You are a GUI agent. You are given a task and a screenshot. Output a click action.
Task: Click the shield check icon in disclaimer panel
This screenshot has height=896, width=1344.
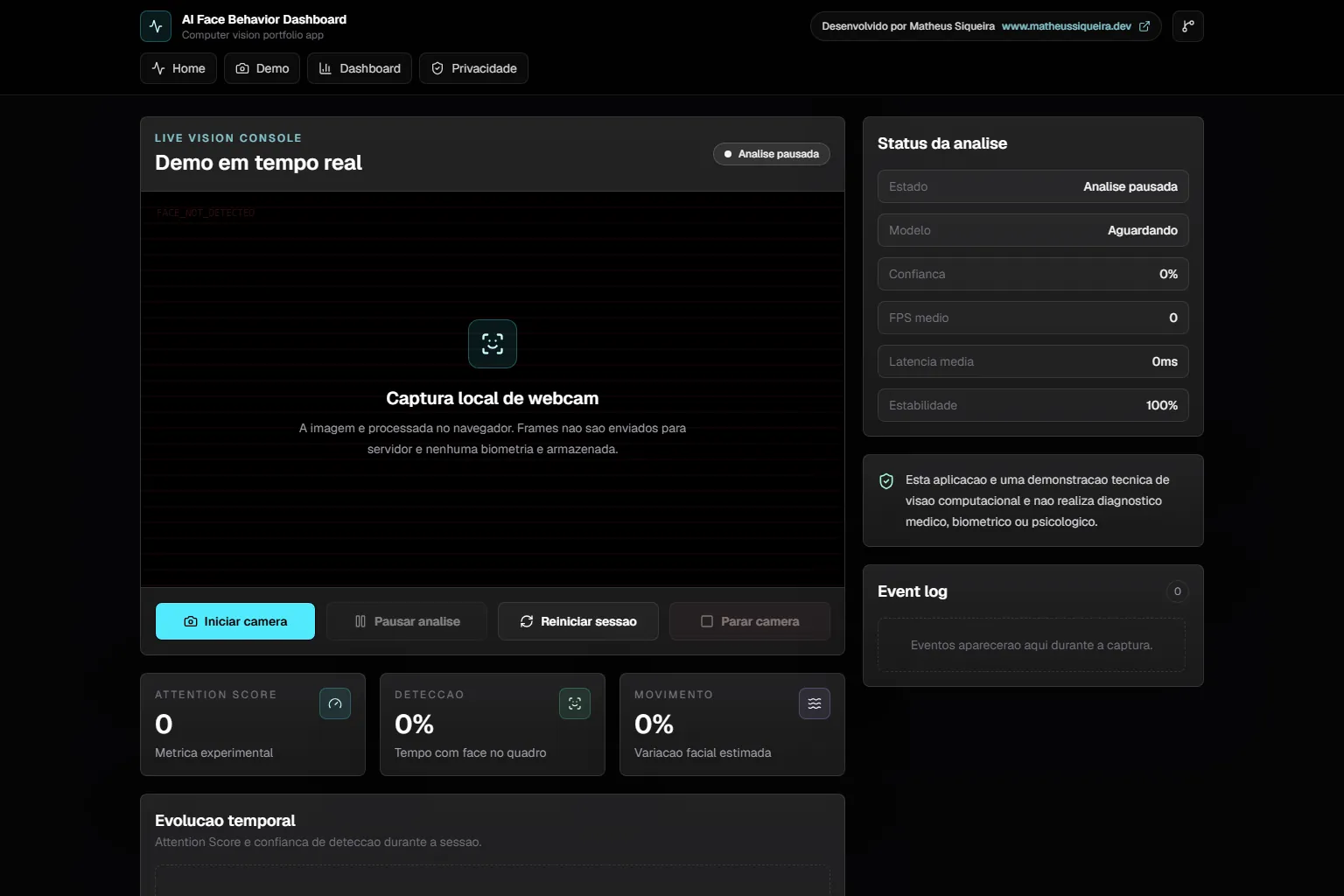tap(886, 481)
